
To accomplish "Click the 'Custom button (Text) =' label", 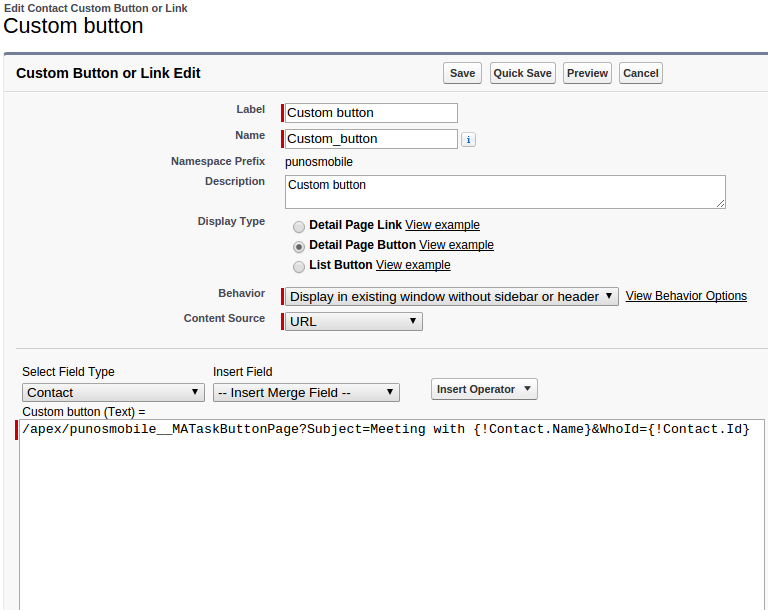I will (84, 412).
